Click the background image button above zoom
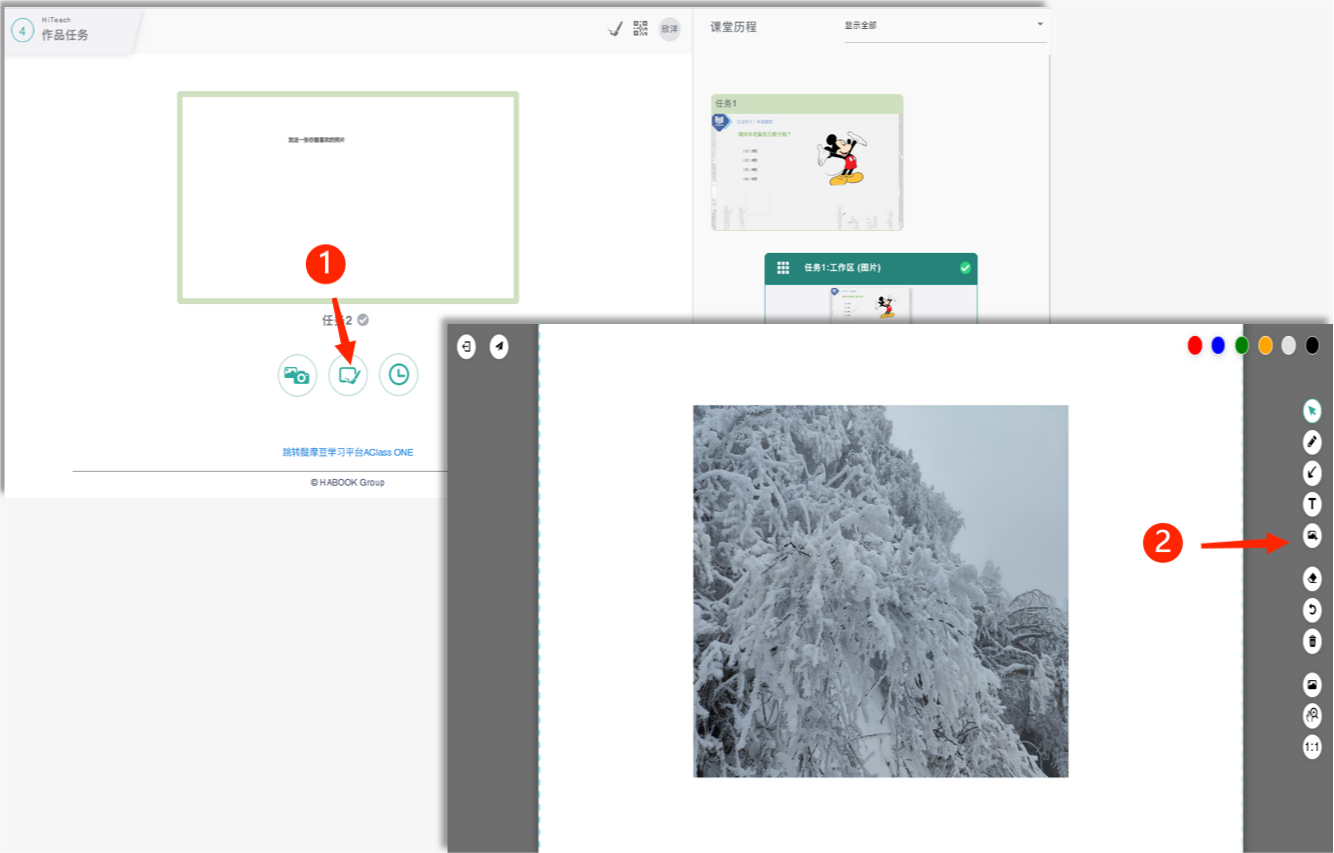The width and height of the screenshot is (1334, 853). 1312,685
